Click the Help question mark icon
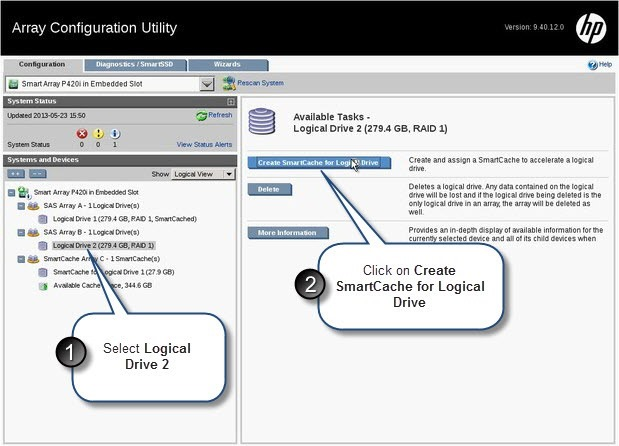The image size is (619, 446). (593, 65)
